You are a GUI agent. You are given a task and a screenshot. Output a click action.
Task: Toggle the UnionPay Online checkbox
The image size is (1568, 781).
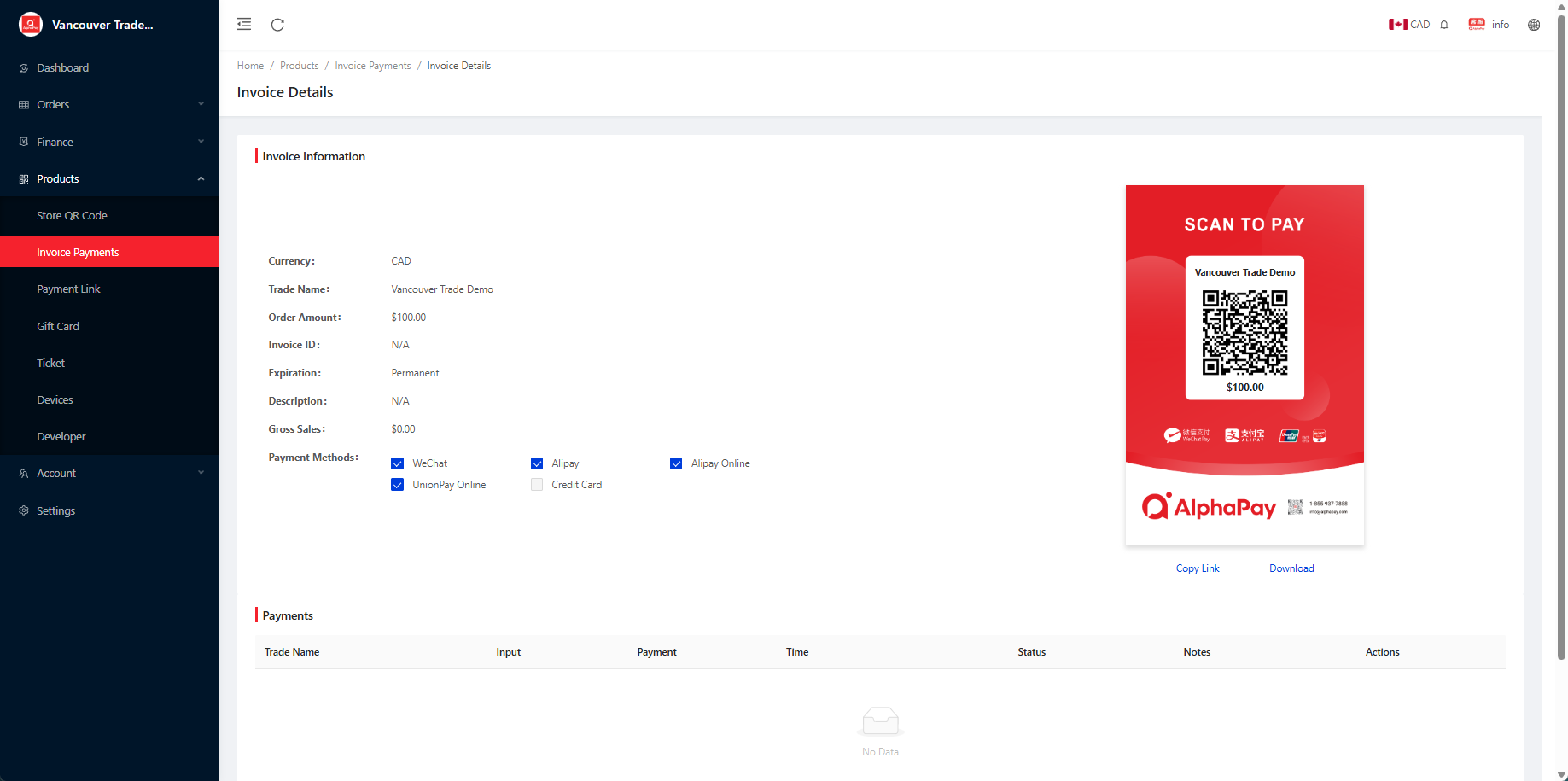[x=398, y=485]
